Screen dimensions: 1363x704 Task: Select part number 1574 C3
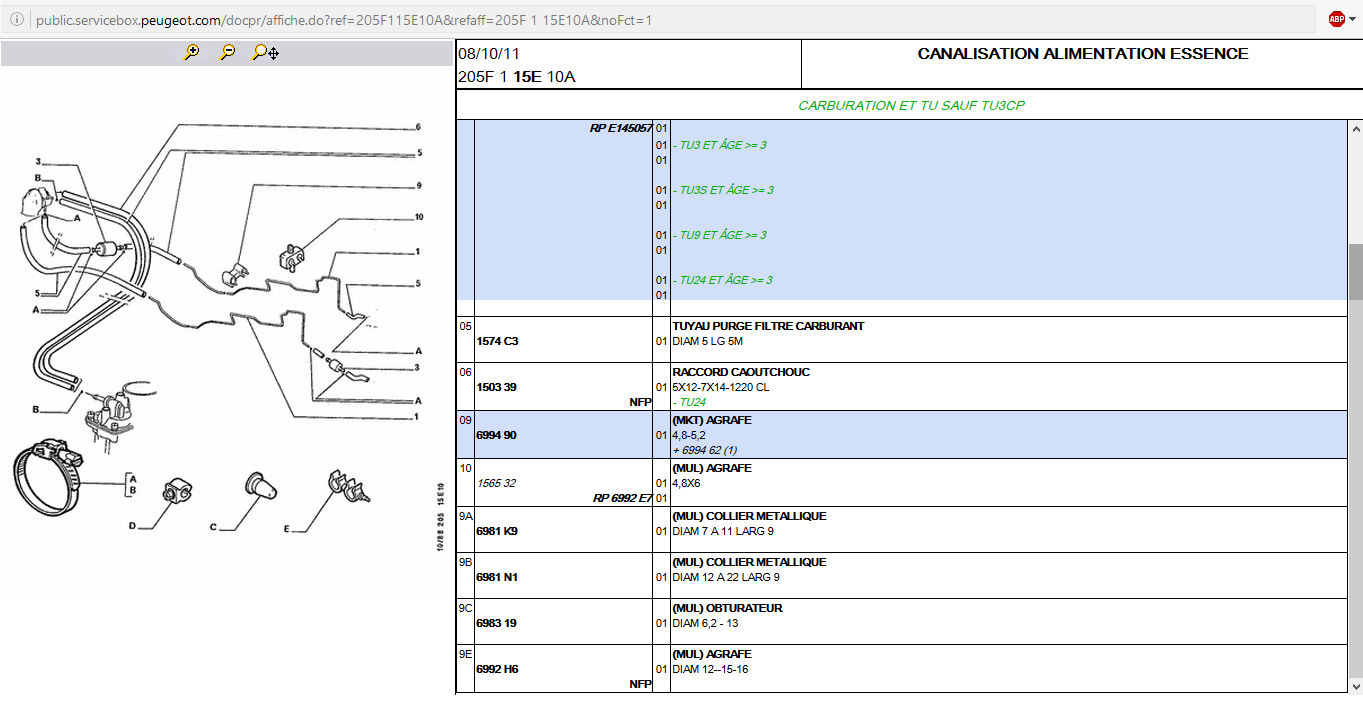point(497,341)
